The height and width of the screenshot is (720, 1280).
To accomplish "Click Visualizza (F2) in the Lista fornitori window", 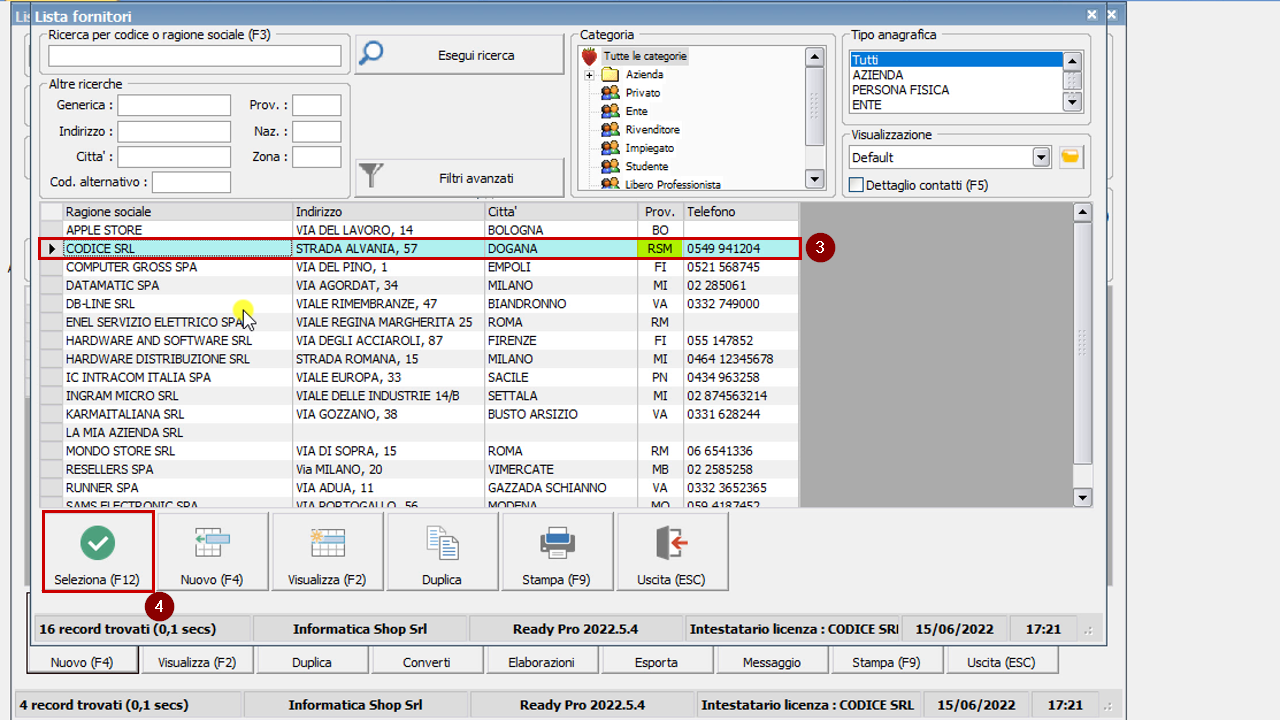I will pos(327,551).
